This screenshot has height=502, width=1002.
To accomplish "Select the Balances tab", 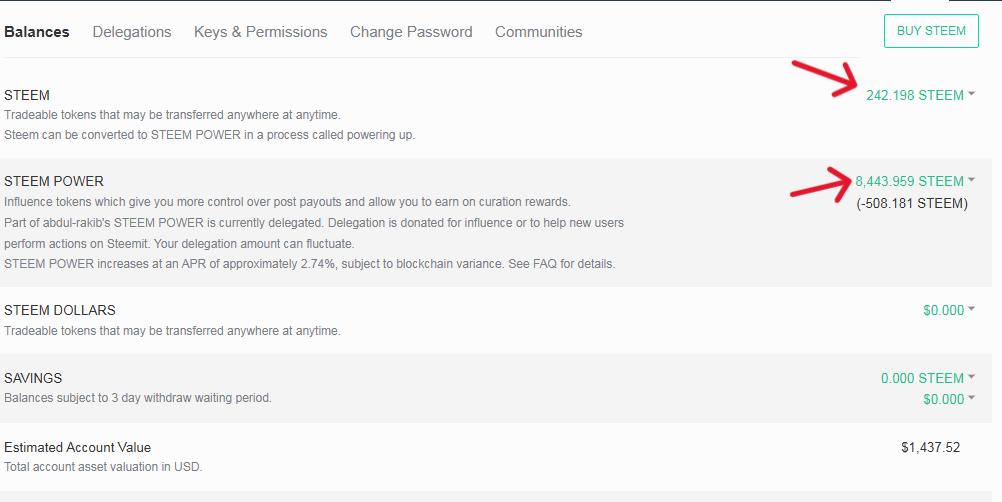I will pos(36,32).
